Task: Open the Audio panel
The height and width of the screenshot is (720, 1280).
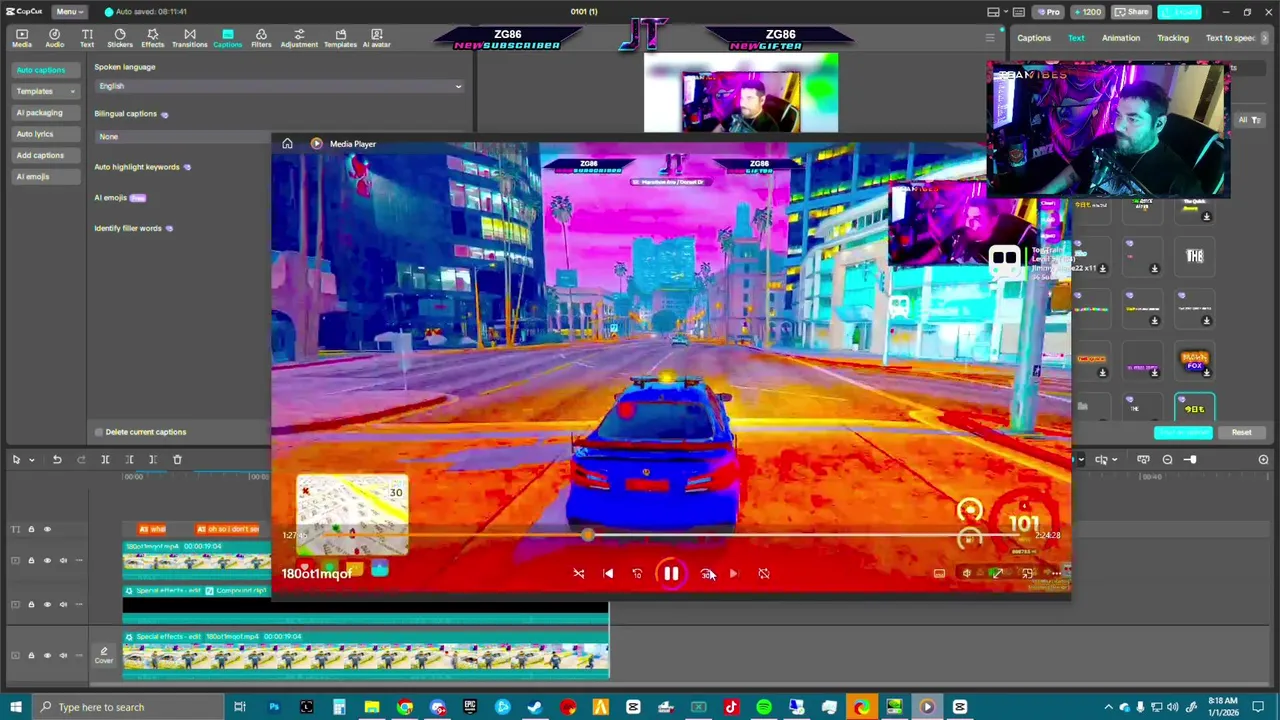Action: pyautogui.click(x=54, y=38)
